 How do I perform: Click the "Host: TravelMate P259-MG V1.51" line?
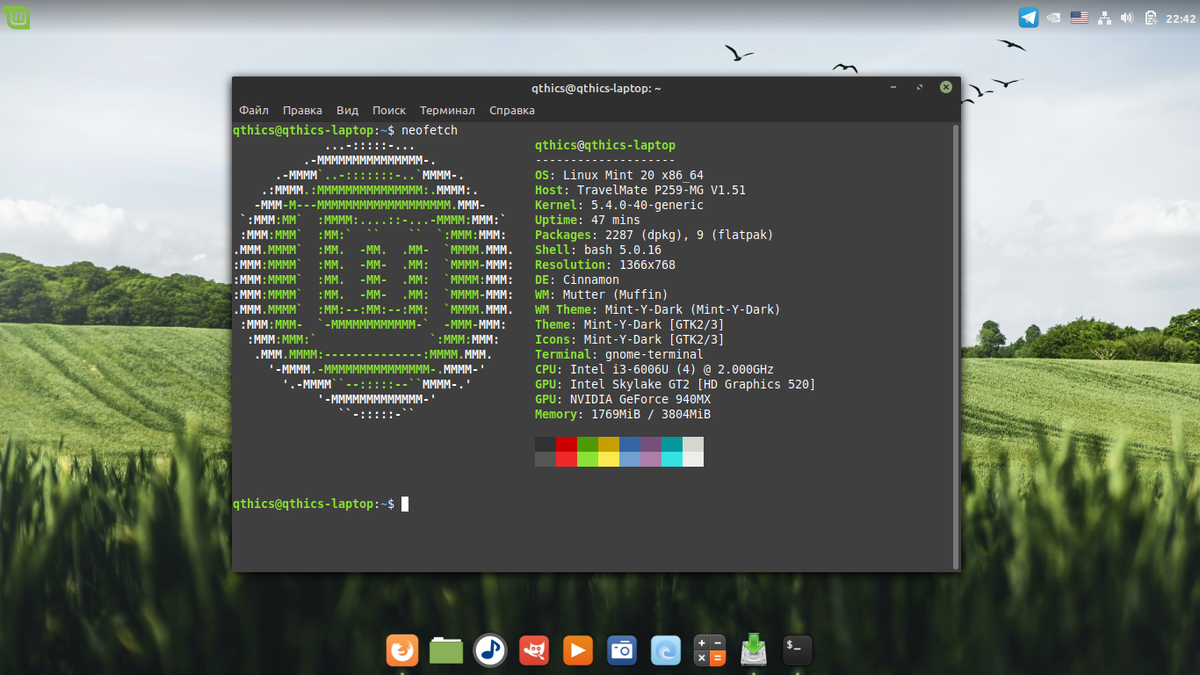[x=640, y=190]
